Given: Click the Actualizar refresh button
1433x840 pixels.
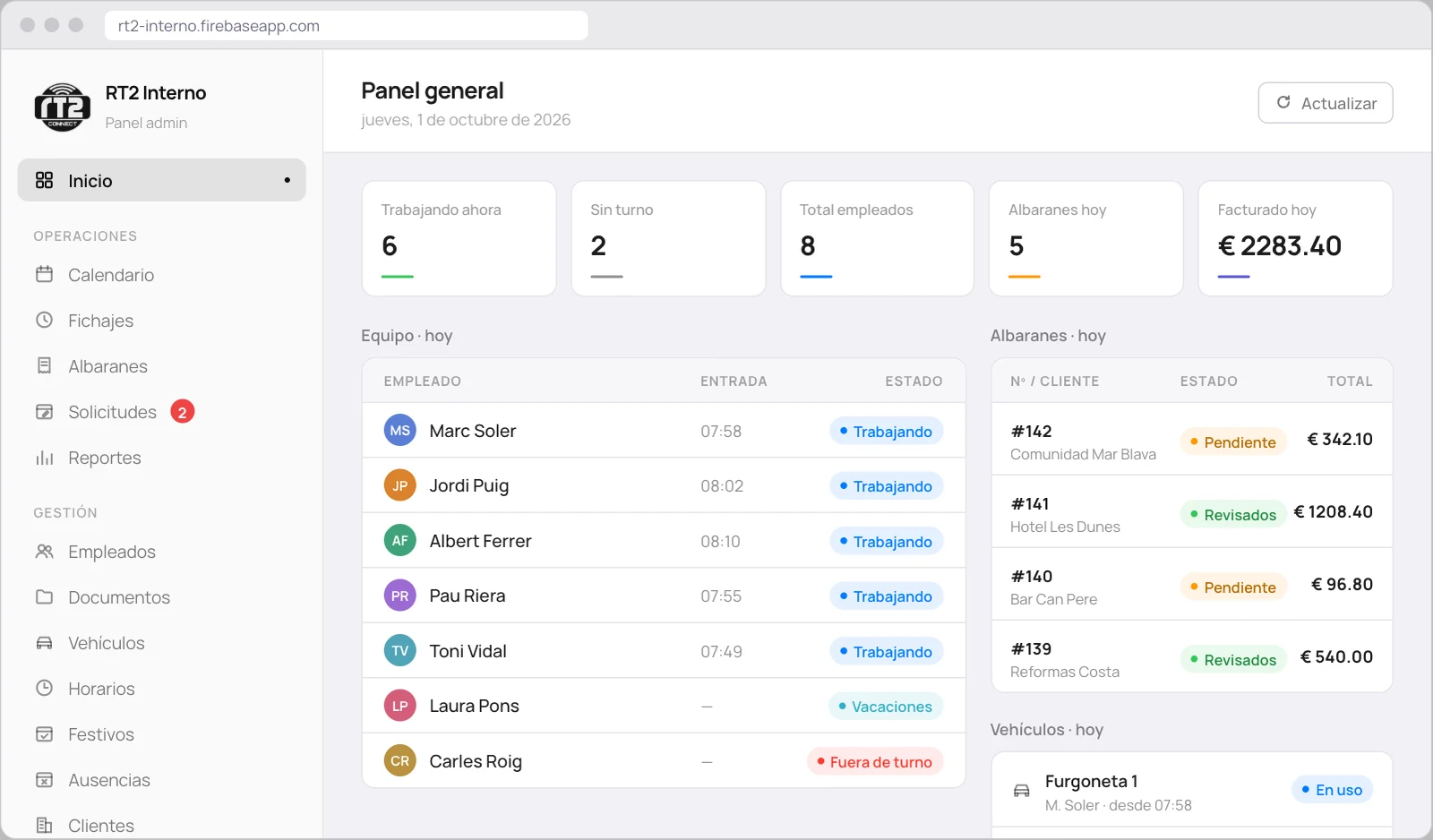Looking at the screenshot, I should [x=1326, y=103].
